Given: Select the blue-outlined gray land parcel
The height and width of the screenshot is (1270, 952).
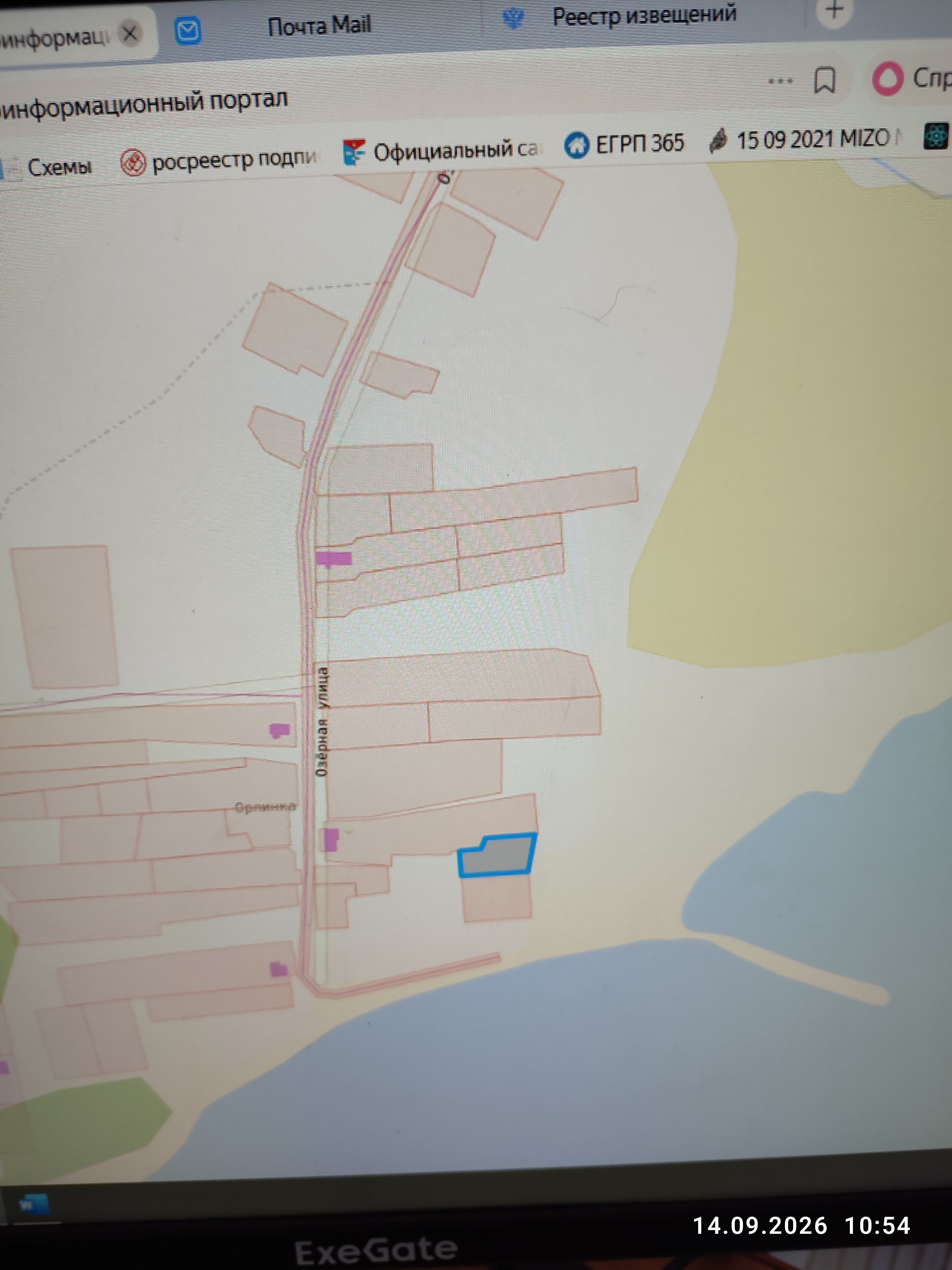Looking at the screenshot, I should click(497, 855).
